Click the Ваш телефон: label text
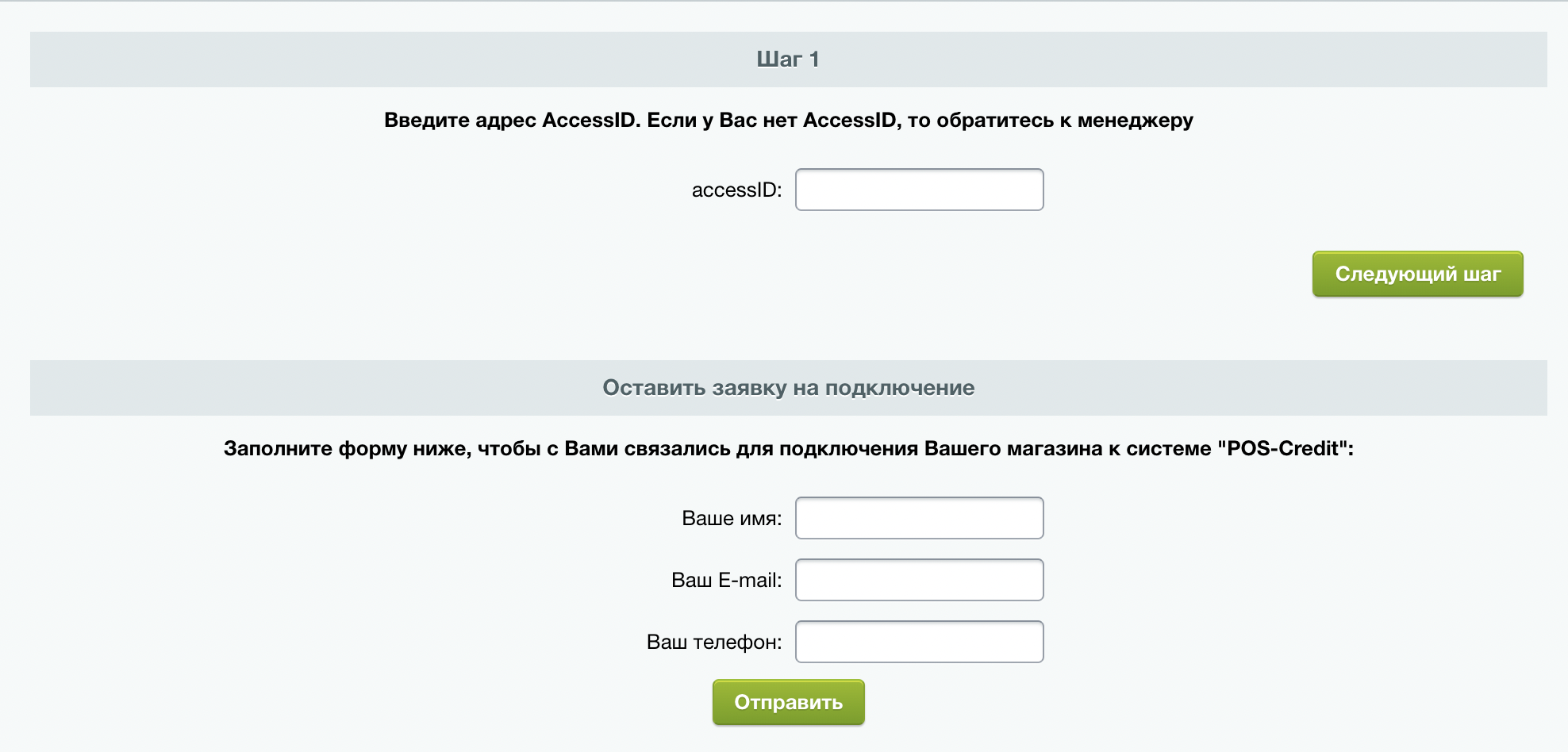This screenshot has height=752, width=1568. pos(713,643)
